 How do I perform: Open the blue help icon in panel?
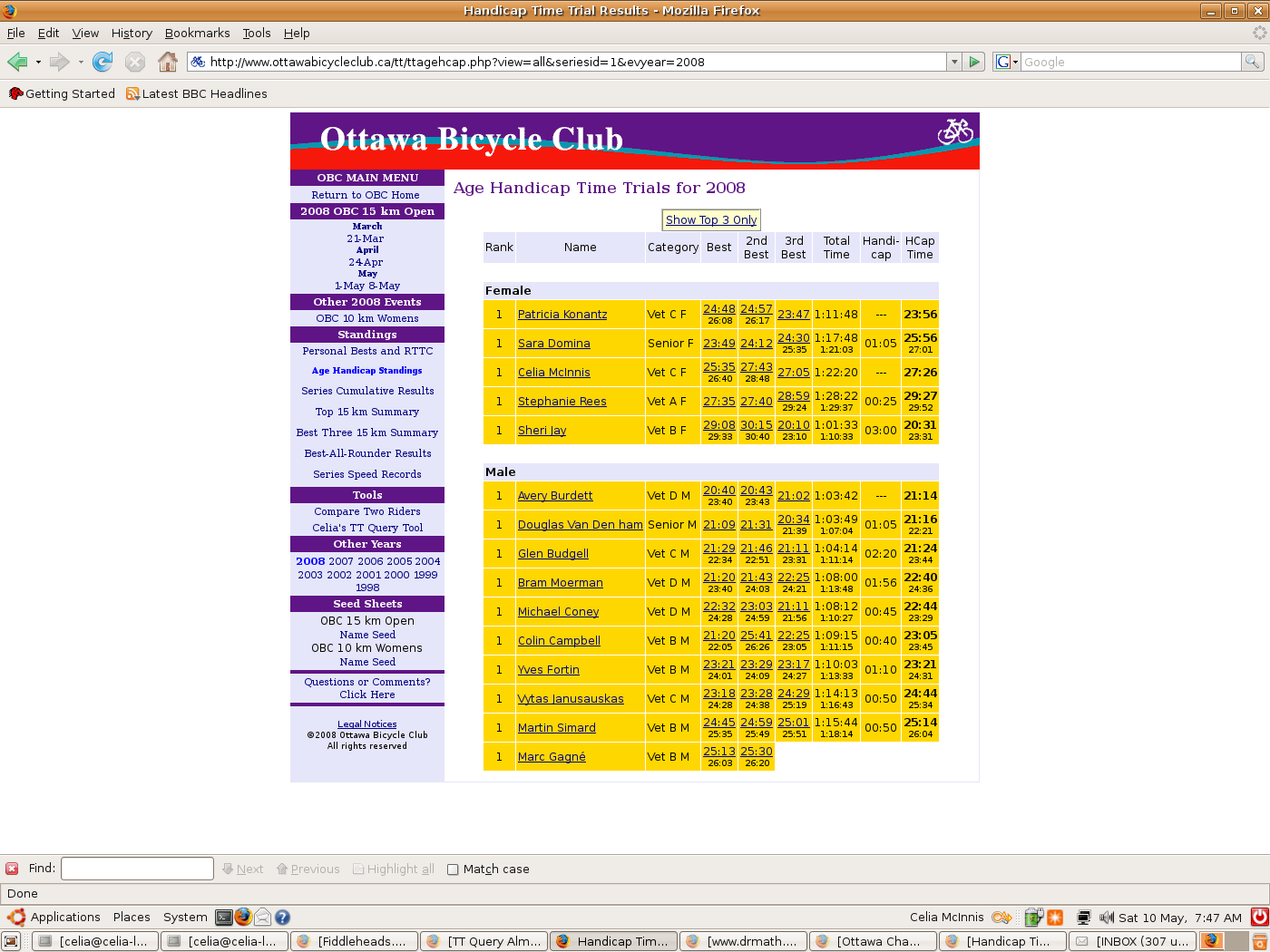[x=282, y=917]
